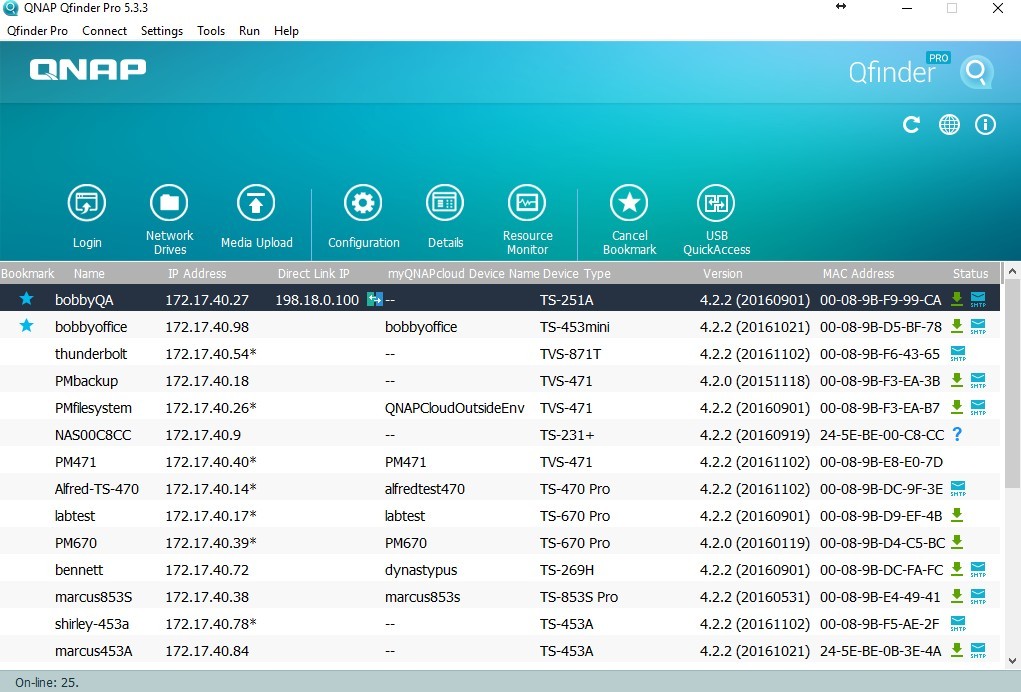
Task: Sort list by Device Type header
Action: coord(576,273)
